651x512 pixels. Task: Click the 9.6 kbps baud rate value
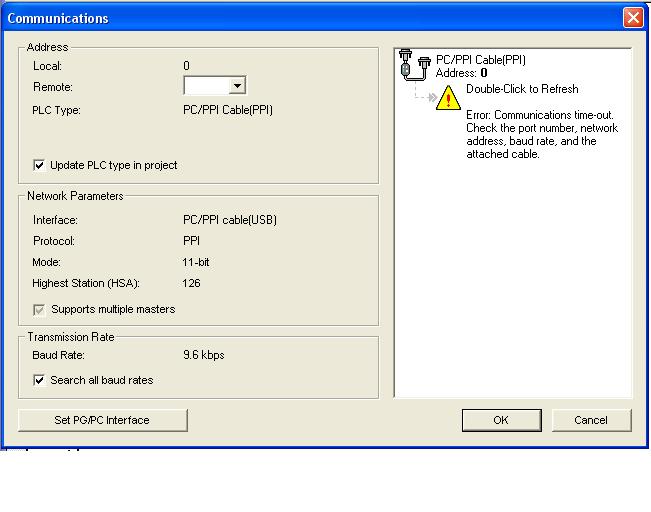[205, 355]
